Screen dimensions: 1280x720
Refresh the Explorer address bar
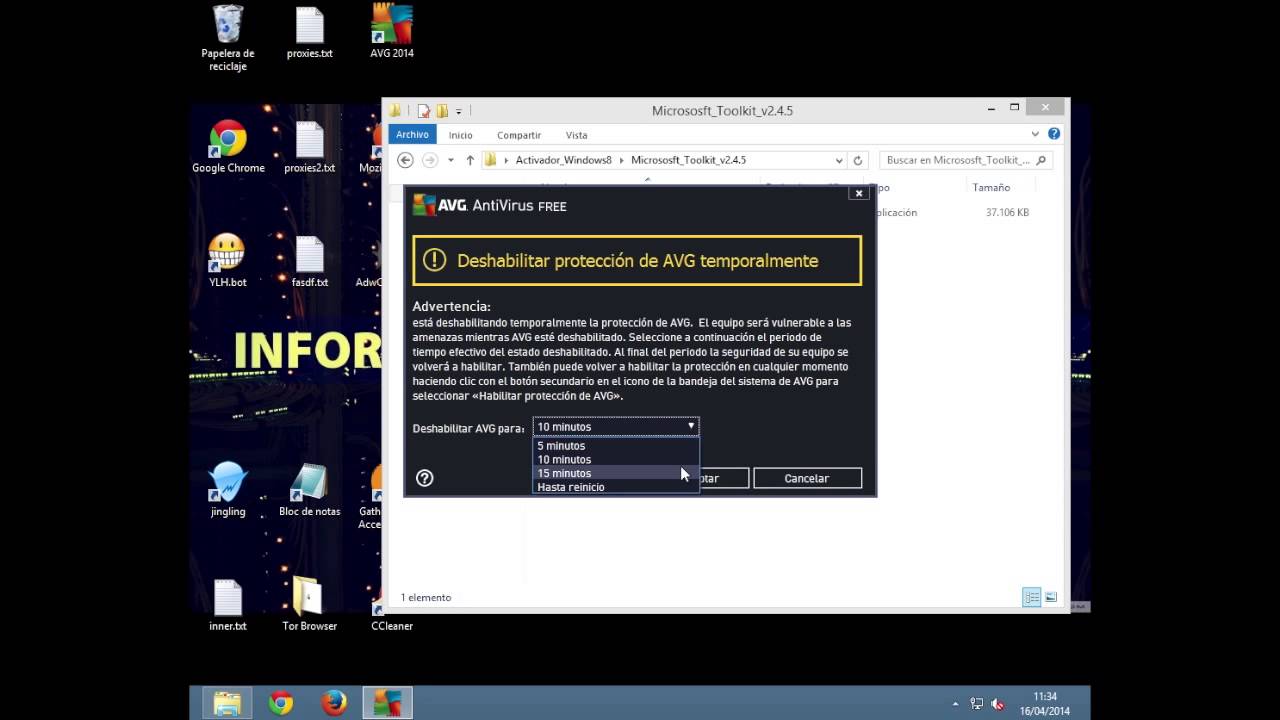click(x=858, y=160)
